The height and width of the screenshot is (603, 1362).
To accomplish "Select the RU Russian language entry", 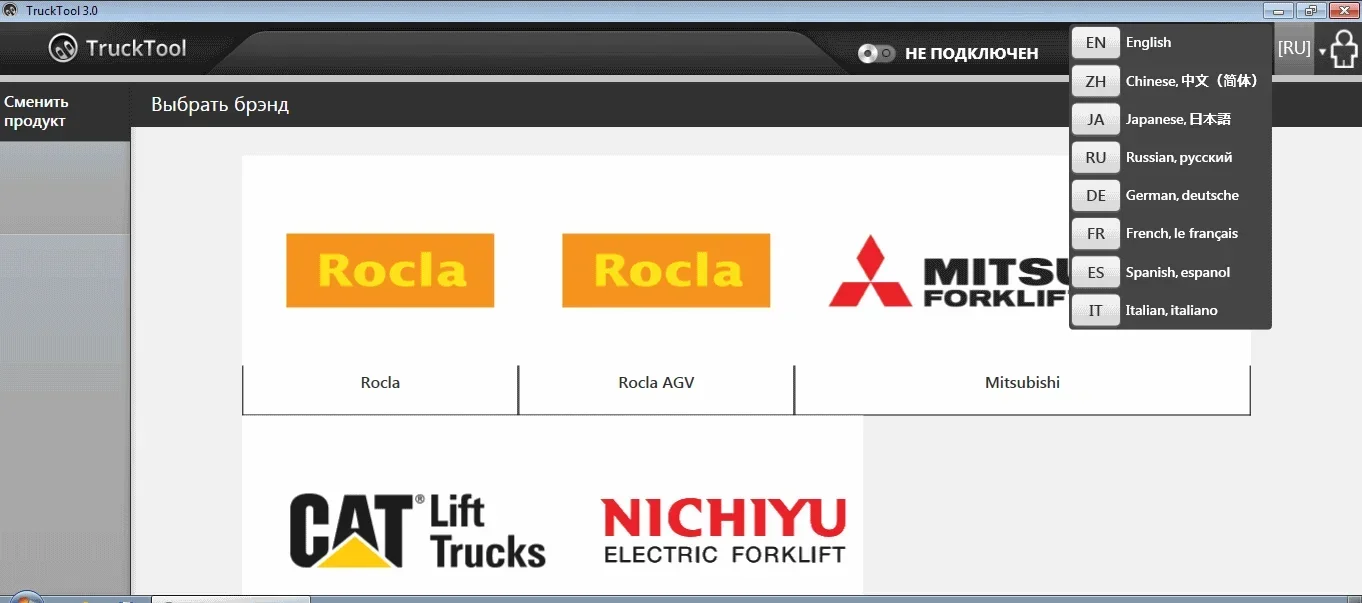I will pos(1170,157).
